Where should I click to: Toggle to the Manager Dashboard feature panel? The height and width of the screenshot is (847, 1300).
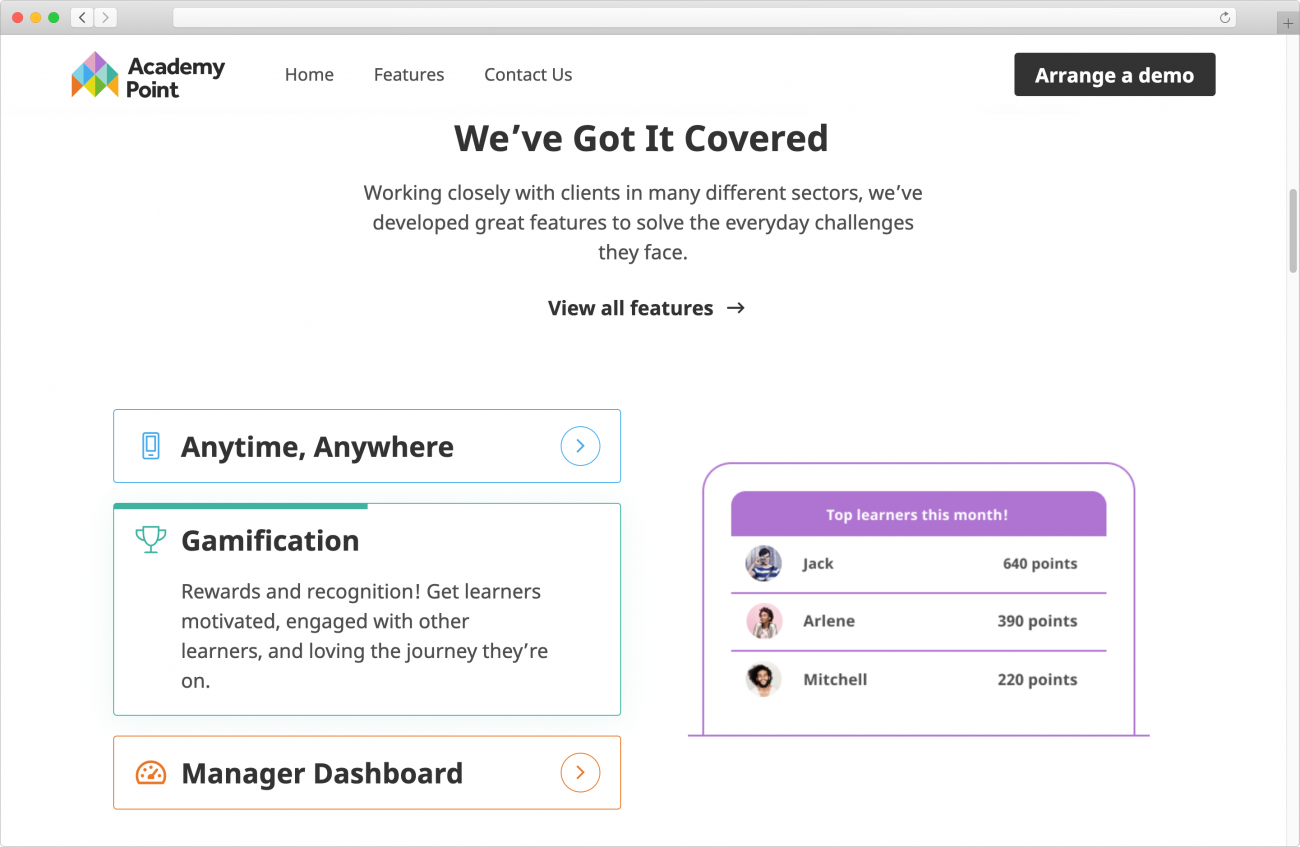click(x=367, y=772)
